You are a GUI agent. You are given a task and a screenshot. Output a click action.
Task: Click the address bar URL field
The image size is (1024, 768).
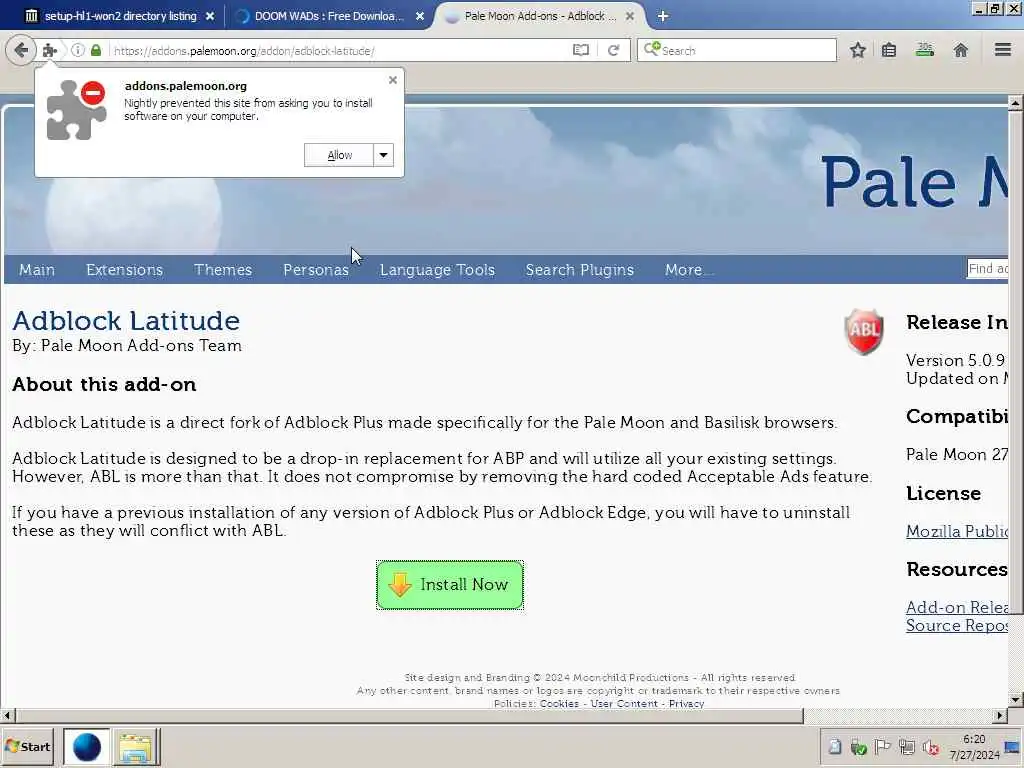(x=340, y=50)
